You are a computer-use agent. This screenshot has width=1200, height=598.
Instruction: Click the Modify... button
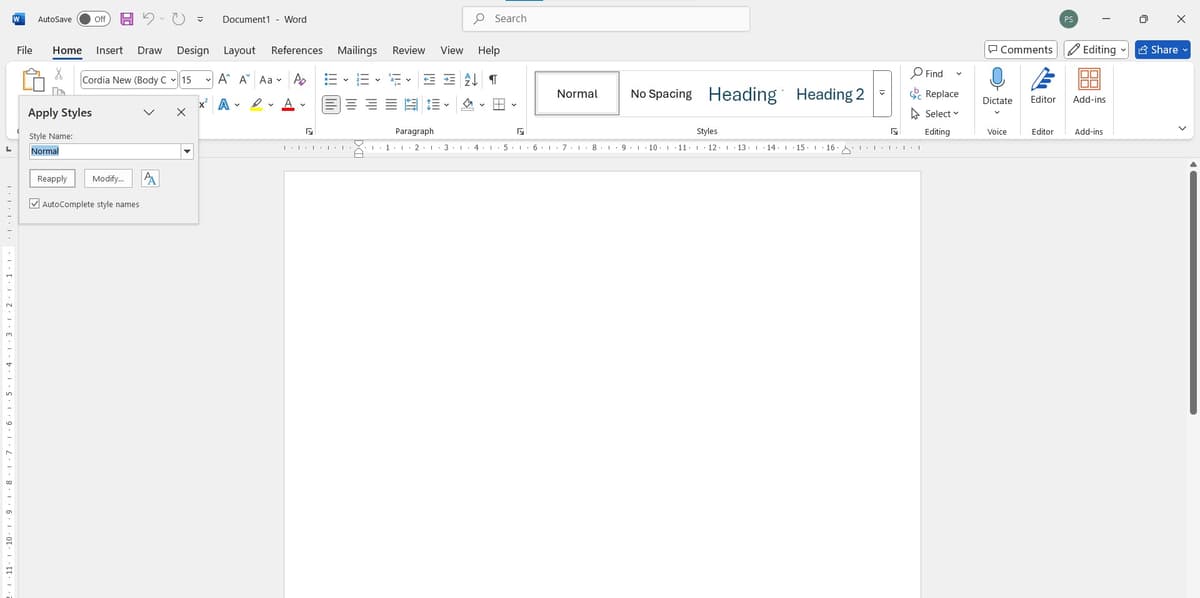[x=108, y=178]
